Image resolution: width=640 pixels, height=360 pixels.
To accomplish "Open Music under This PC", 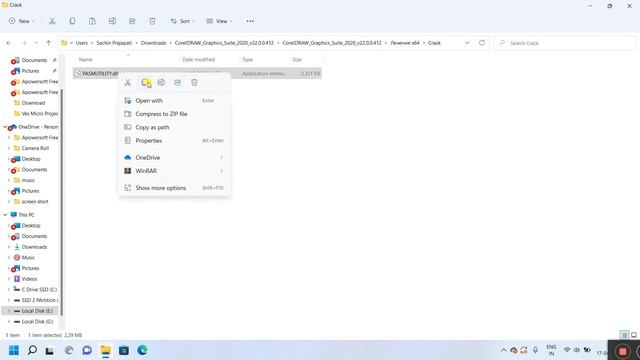I will coord(28,258).
